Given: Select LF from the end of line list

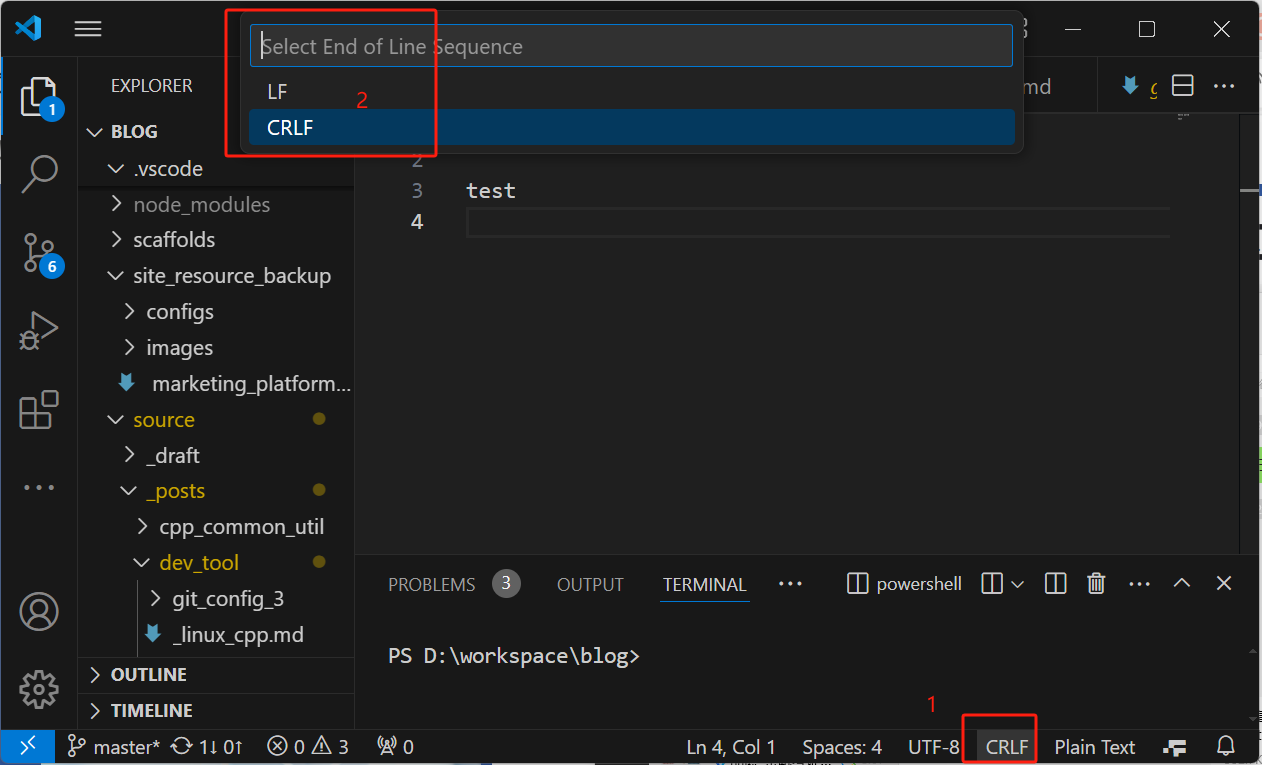Looking at the screenshot, I should 278,91.
